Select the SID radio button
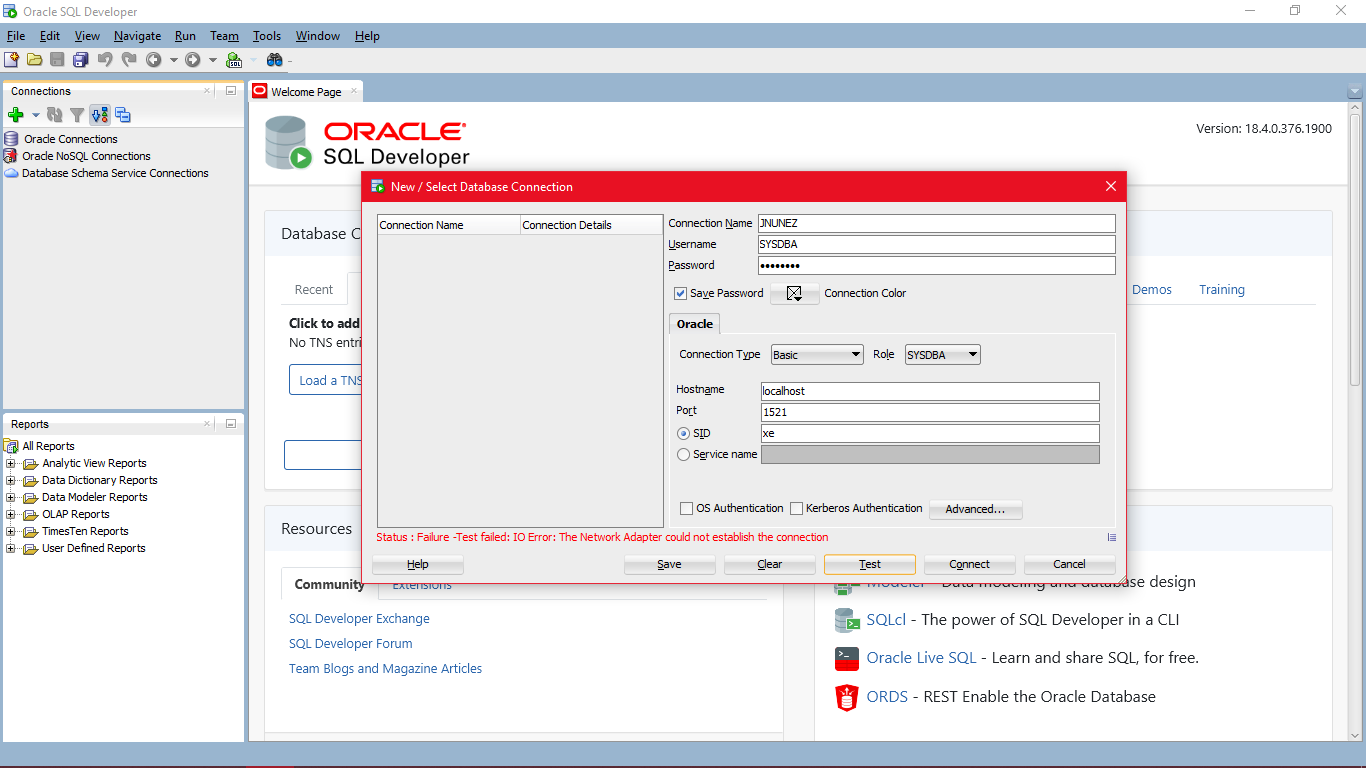The width and height of the screenshot is (1366, 768). pyautogui.click(x=684, y=433)
